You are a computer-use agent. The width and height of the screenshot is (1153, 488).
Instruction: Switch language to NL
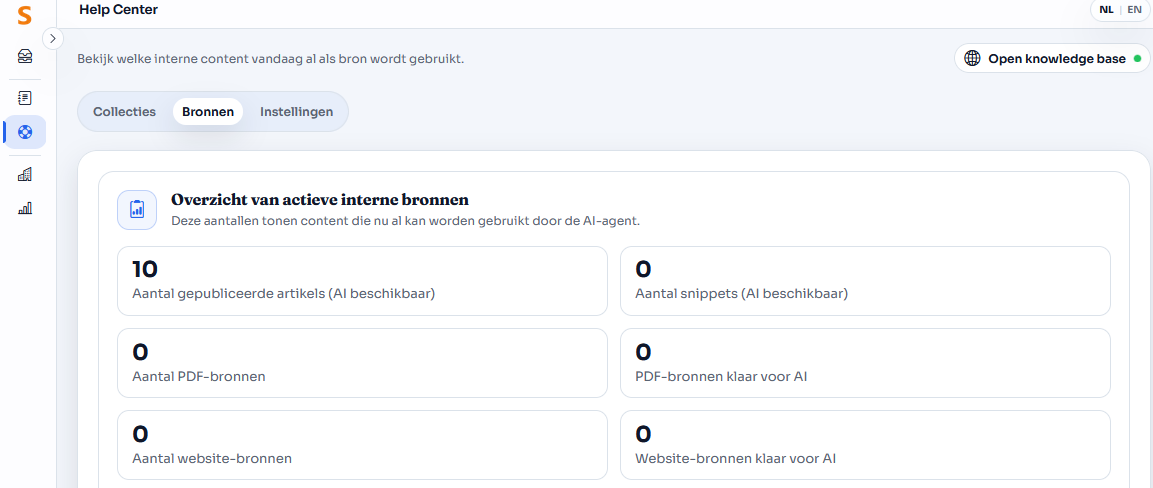[1106, 10]
